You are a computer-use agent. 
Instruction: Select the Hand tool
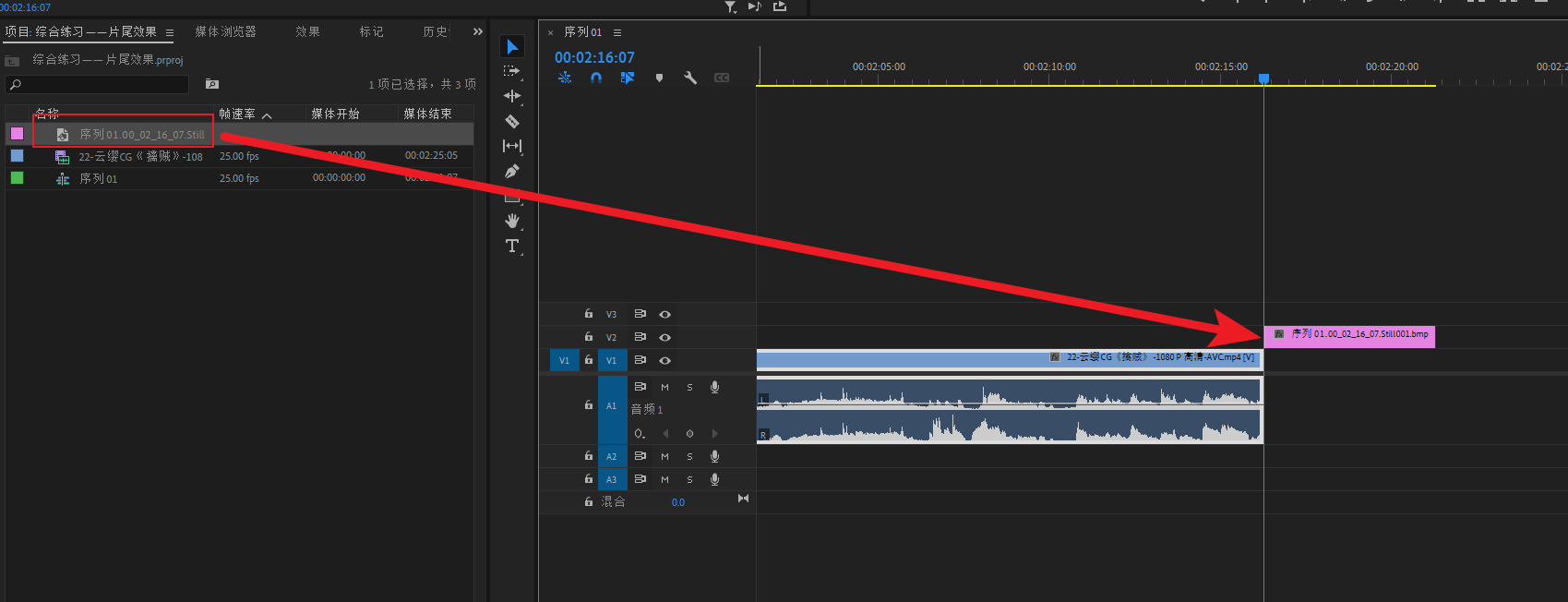(512, 221)
